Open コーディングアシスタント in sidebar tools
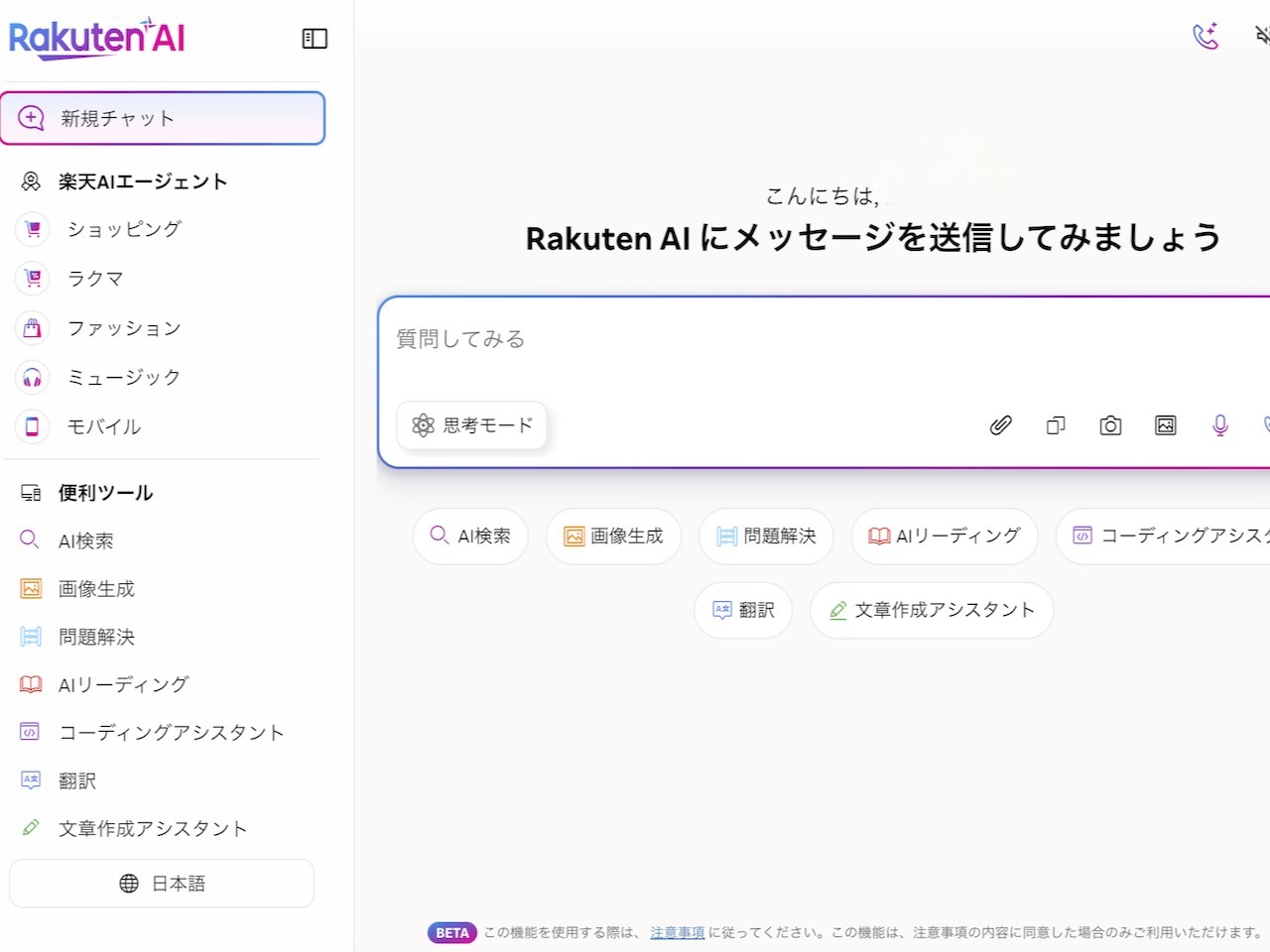 [x=171, y=733]
